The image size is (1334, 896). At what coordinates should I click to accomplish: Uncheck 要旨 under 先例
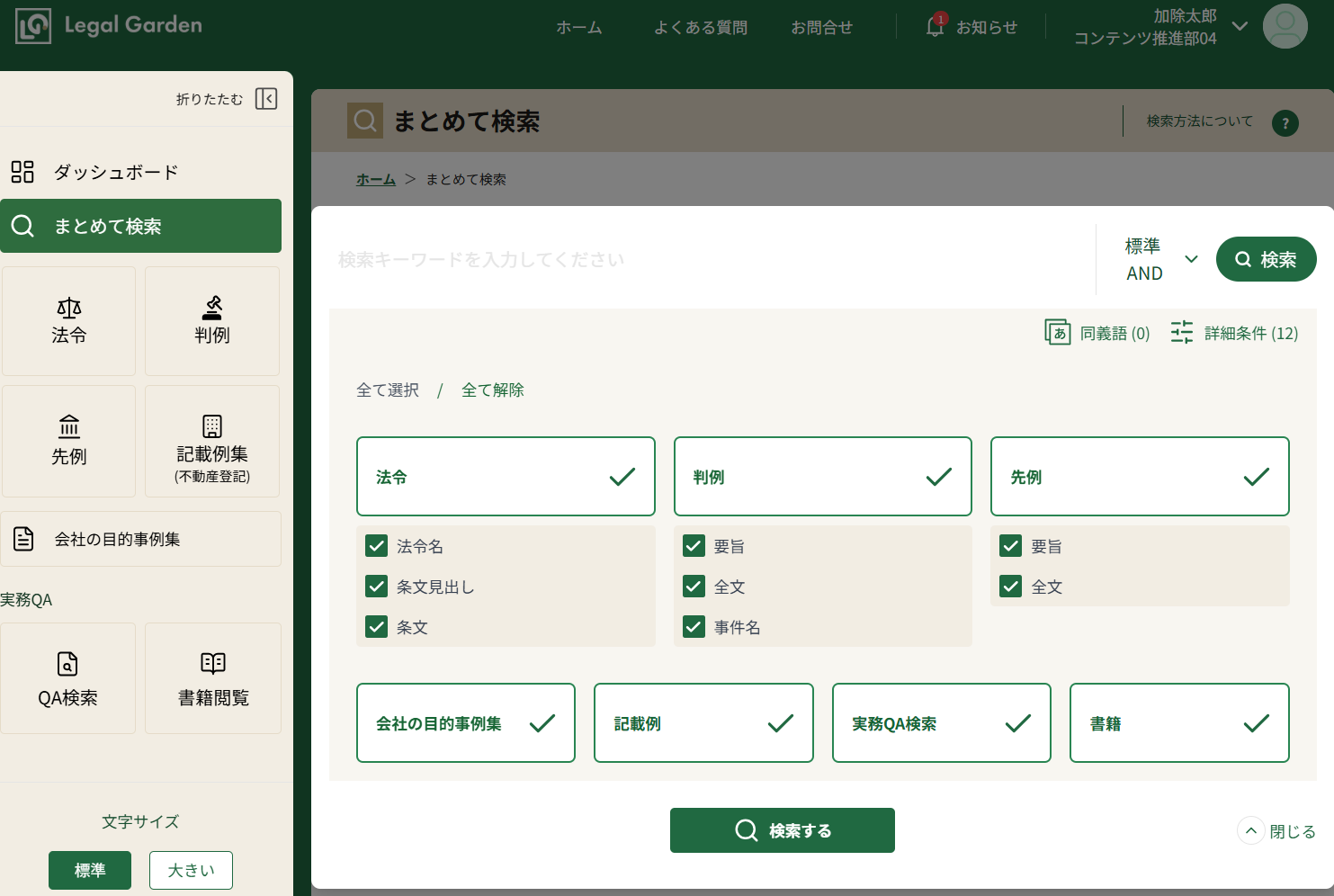[1011, 546]
